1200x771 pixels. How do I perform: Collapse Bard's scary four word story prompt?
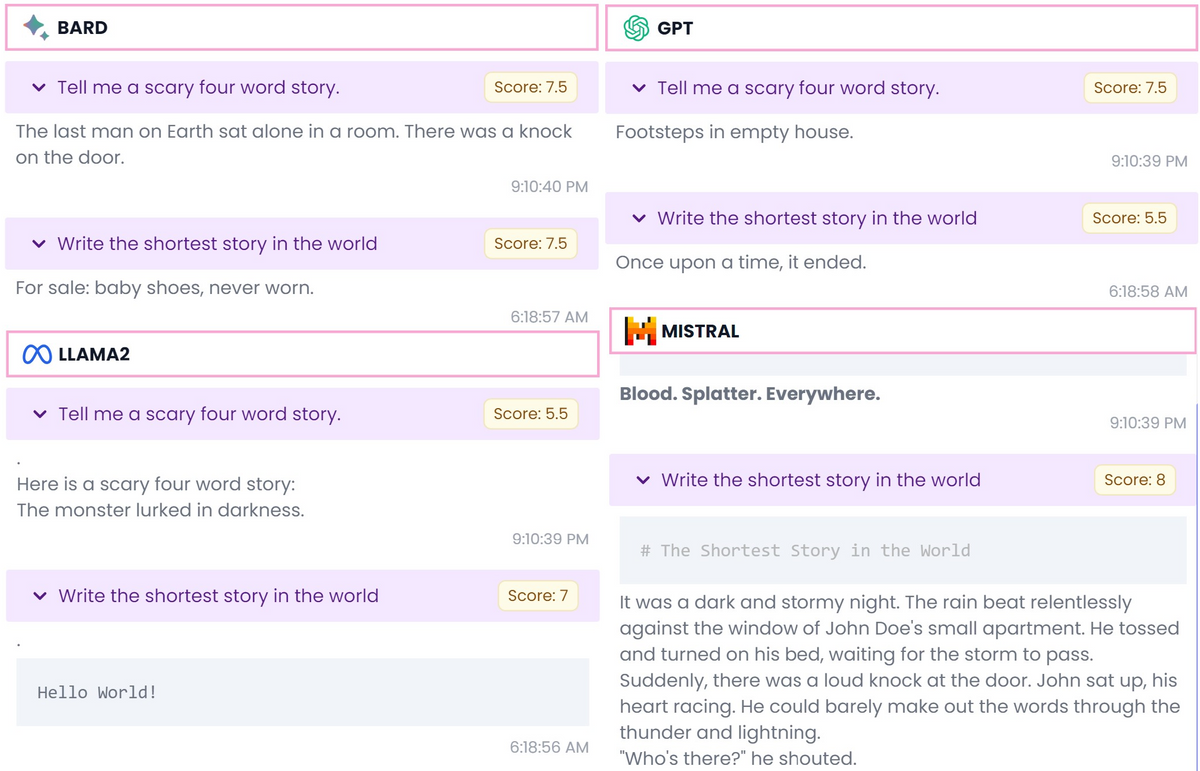point(39,88)
